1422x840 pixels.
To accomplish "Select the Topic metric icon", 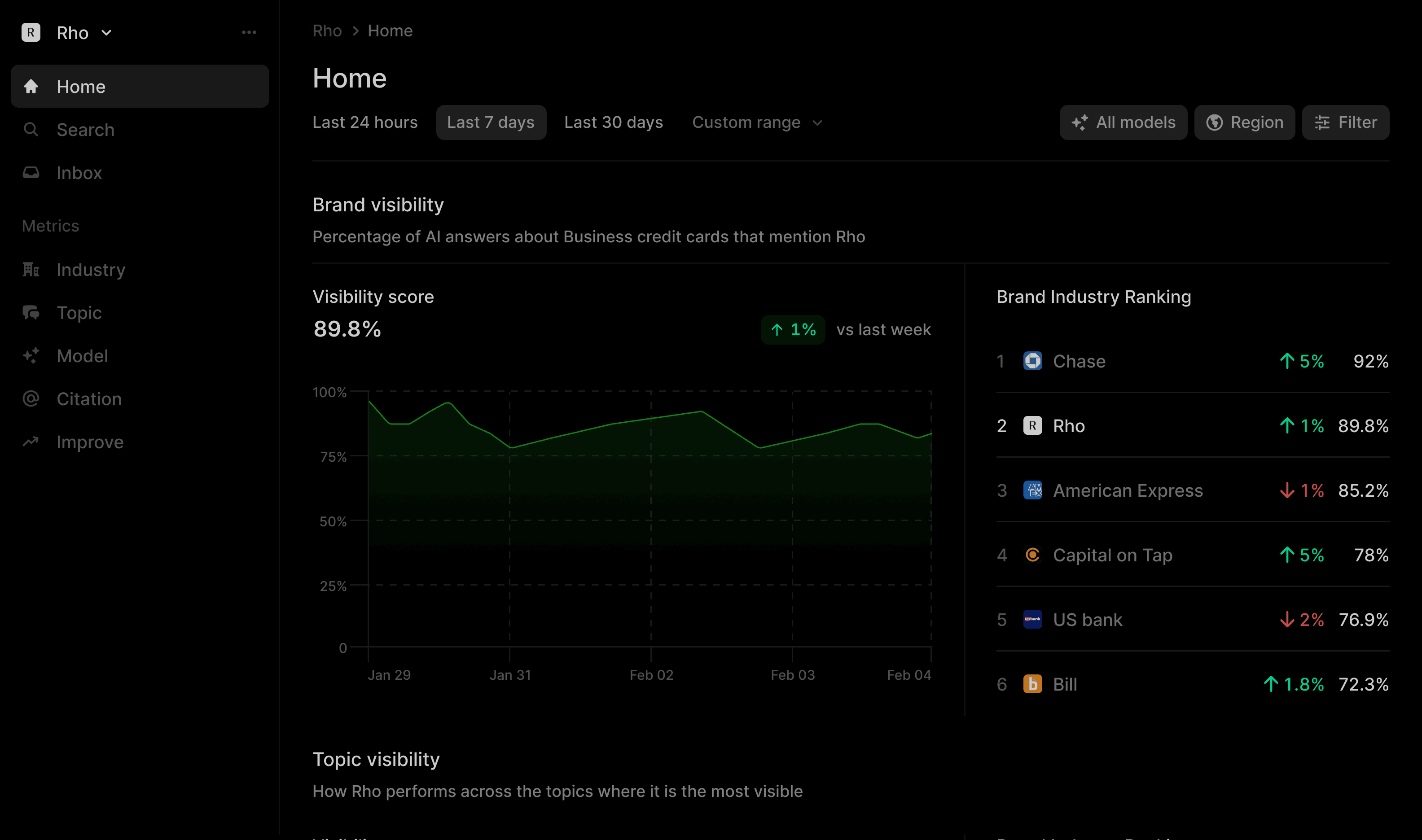I will point(31,312).
